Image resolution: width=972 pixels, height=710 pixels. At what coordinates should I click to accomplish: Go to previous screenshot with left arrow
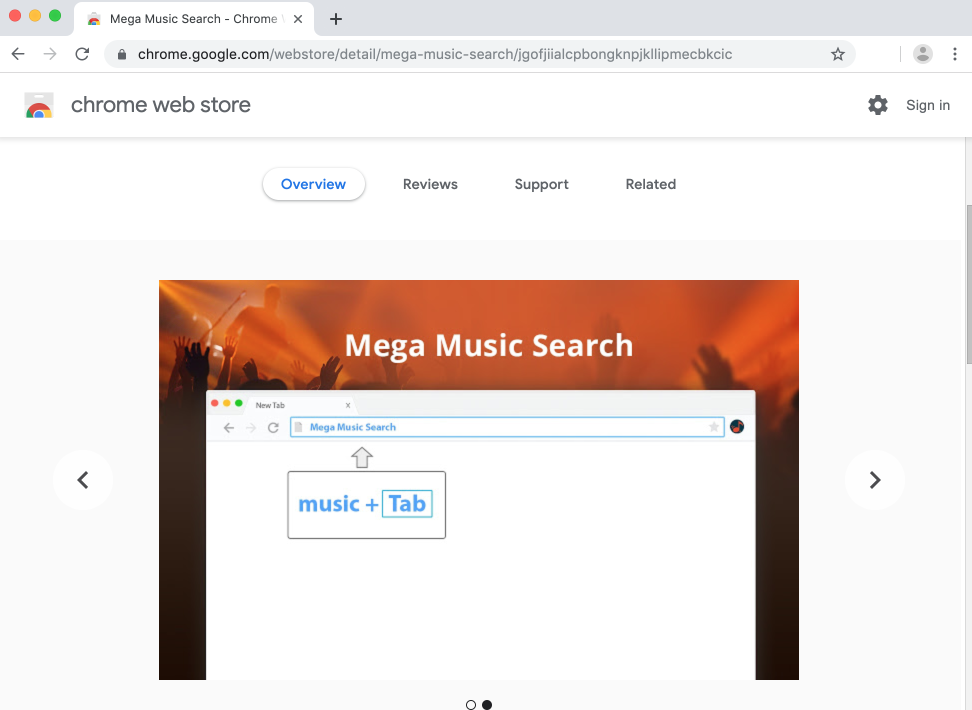pyautogui.click(x=83, y=480)
